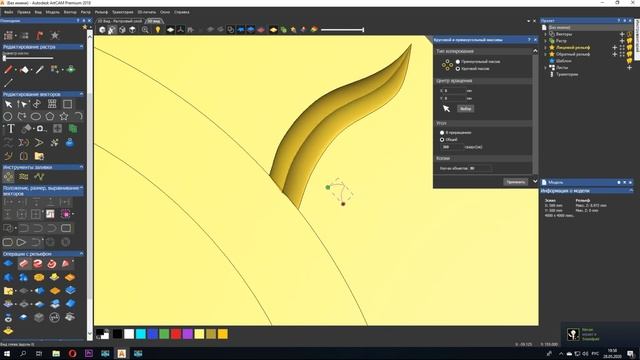640x360 pixels.
Task: Collapse the relief operations section
Action: (81, 253)
